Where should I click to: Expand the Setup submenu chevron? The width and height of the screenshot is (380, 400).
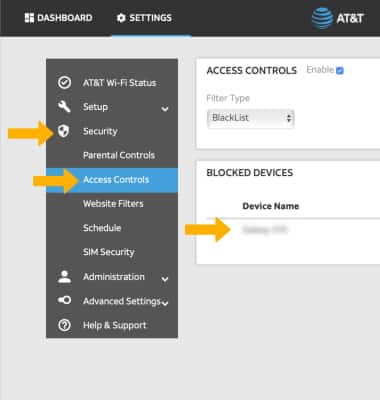click(x=165, y=108)
